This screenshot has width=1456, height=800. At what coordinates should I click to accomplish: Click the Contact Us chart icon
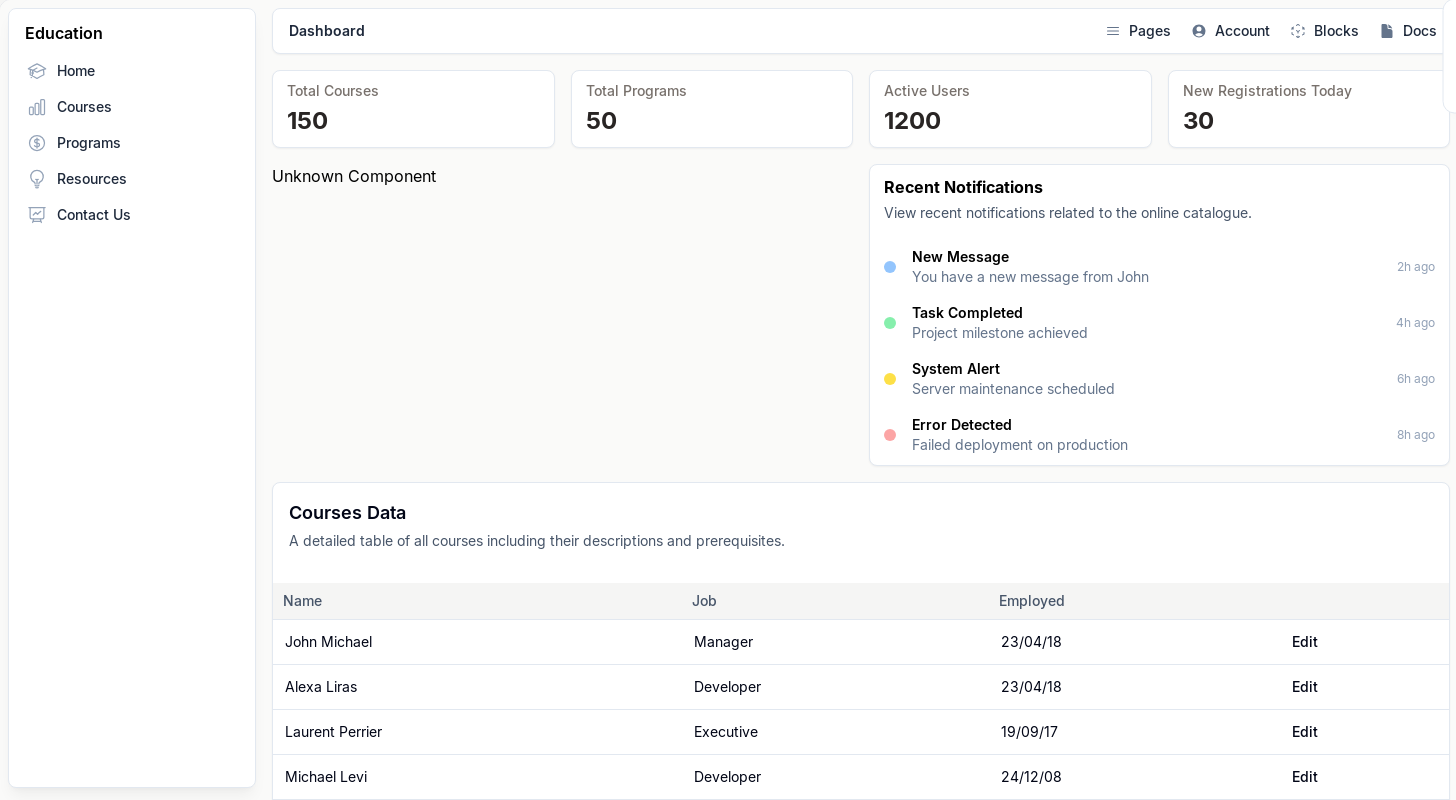[37, 215]
